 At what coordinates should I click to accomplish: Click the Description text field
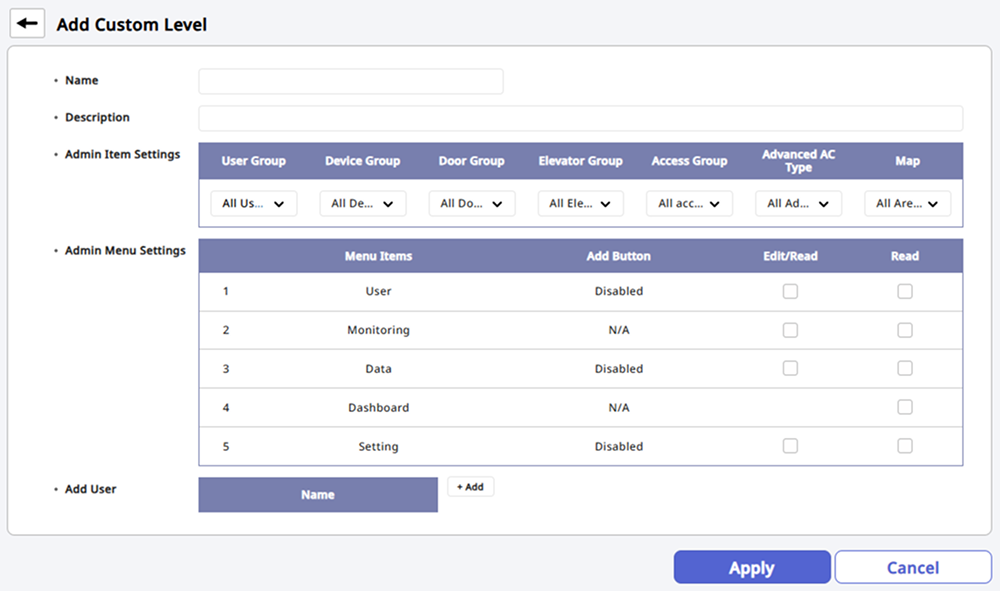[x=580, y=118]
